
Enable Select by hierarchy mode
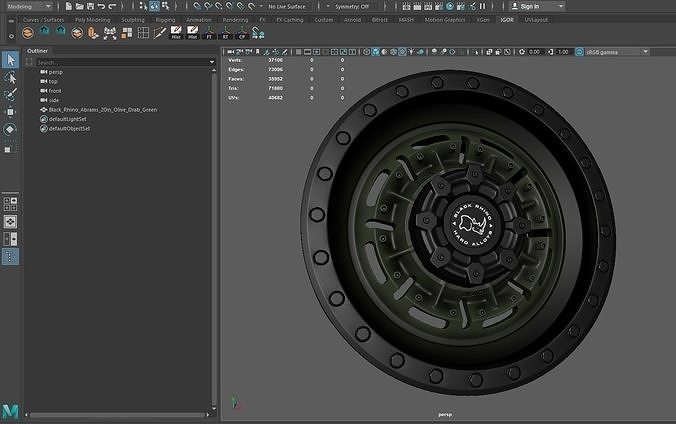click(143, 6)
